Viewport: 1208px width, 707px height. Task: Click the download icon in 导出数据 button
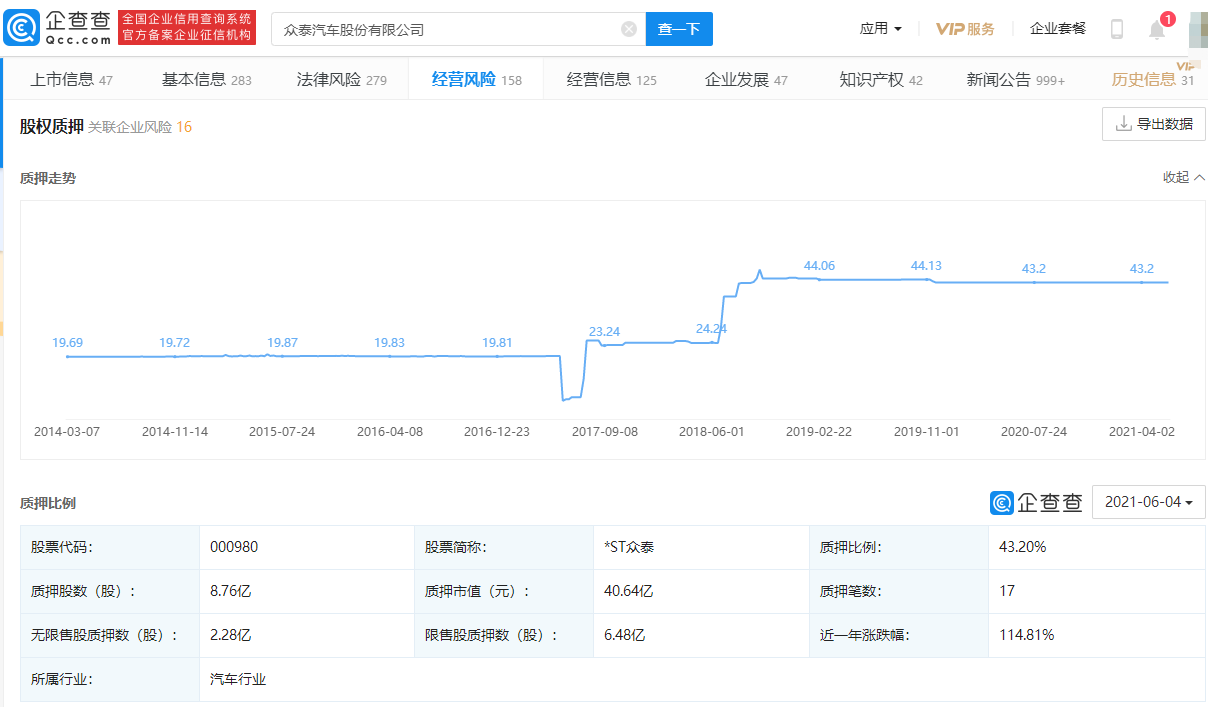pos(1123,124)
